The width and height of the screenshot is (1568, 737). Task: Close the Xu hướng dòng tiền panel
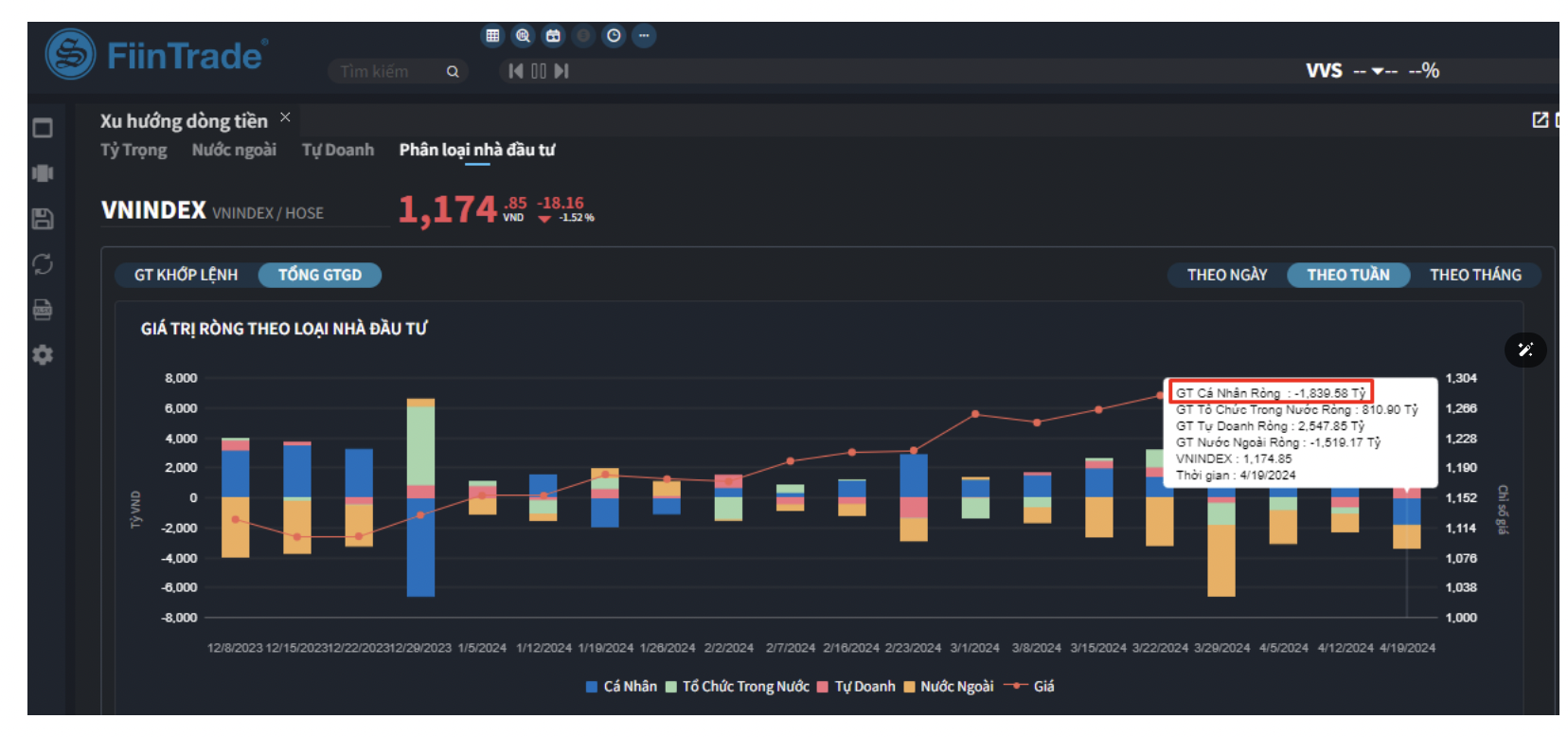[285, 117]
